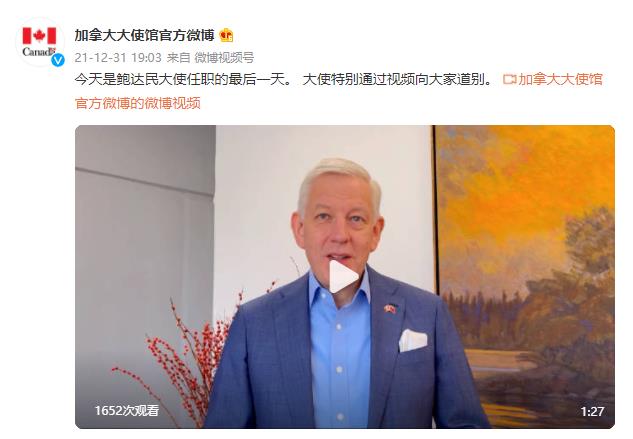Screen dimensions: 633x439
Task: Click the white pocket square in video
Action: 413,340
